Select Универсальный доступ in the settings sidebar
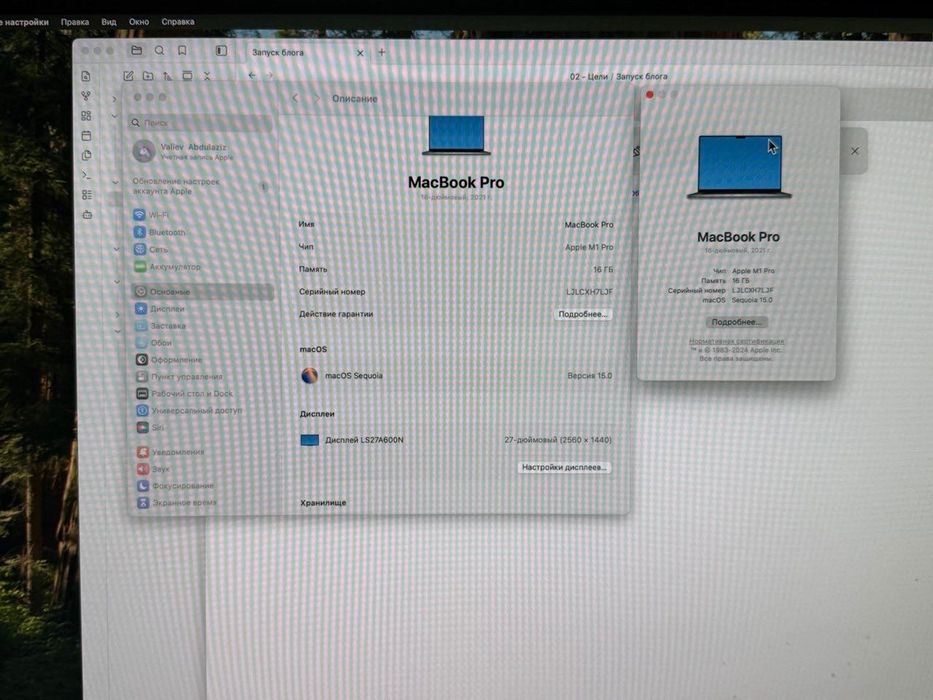The width and height of the screenshot is (933, 700). tap(189, 411)
